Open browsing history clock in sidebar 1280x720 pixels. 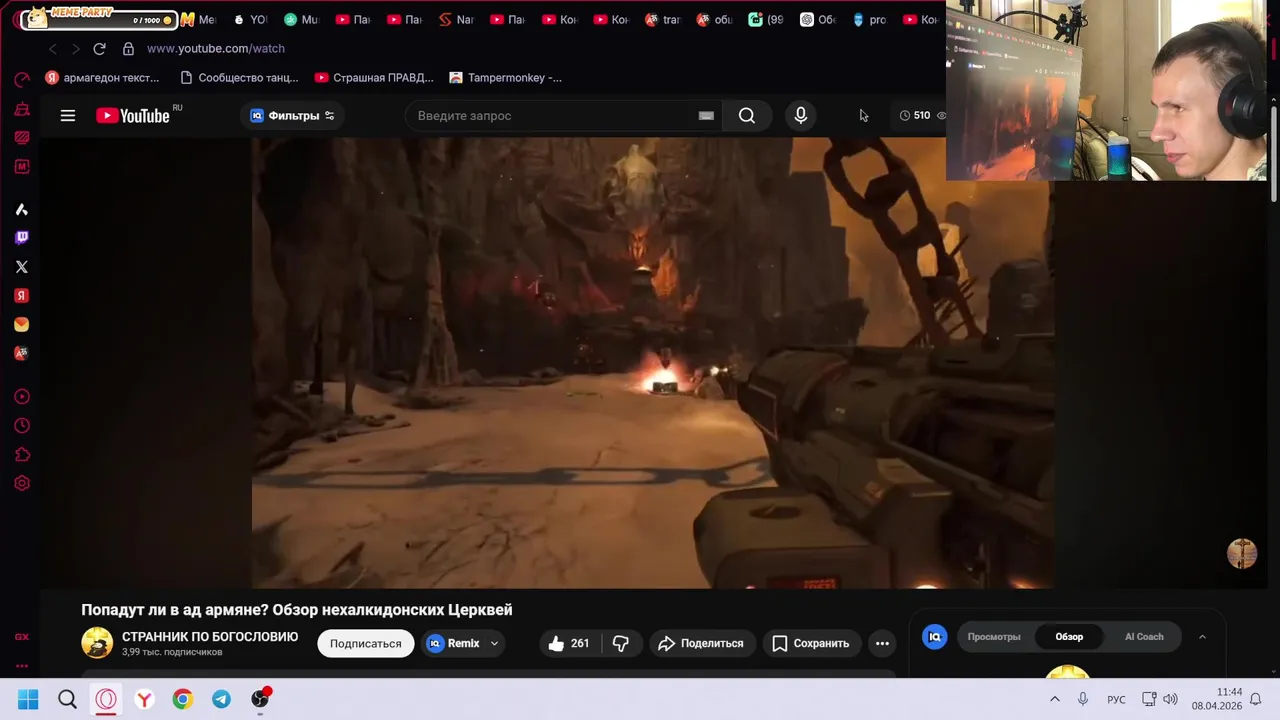tap(22, 426)
